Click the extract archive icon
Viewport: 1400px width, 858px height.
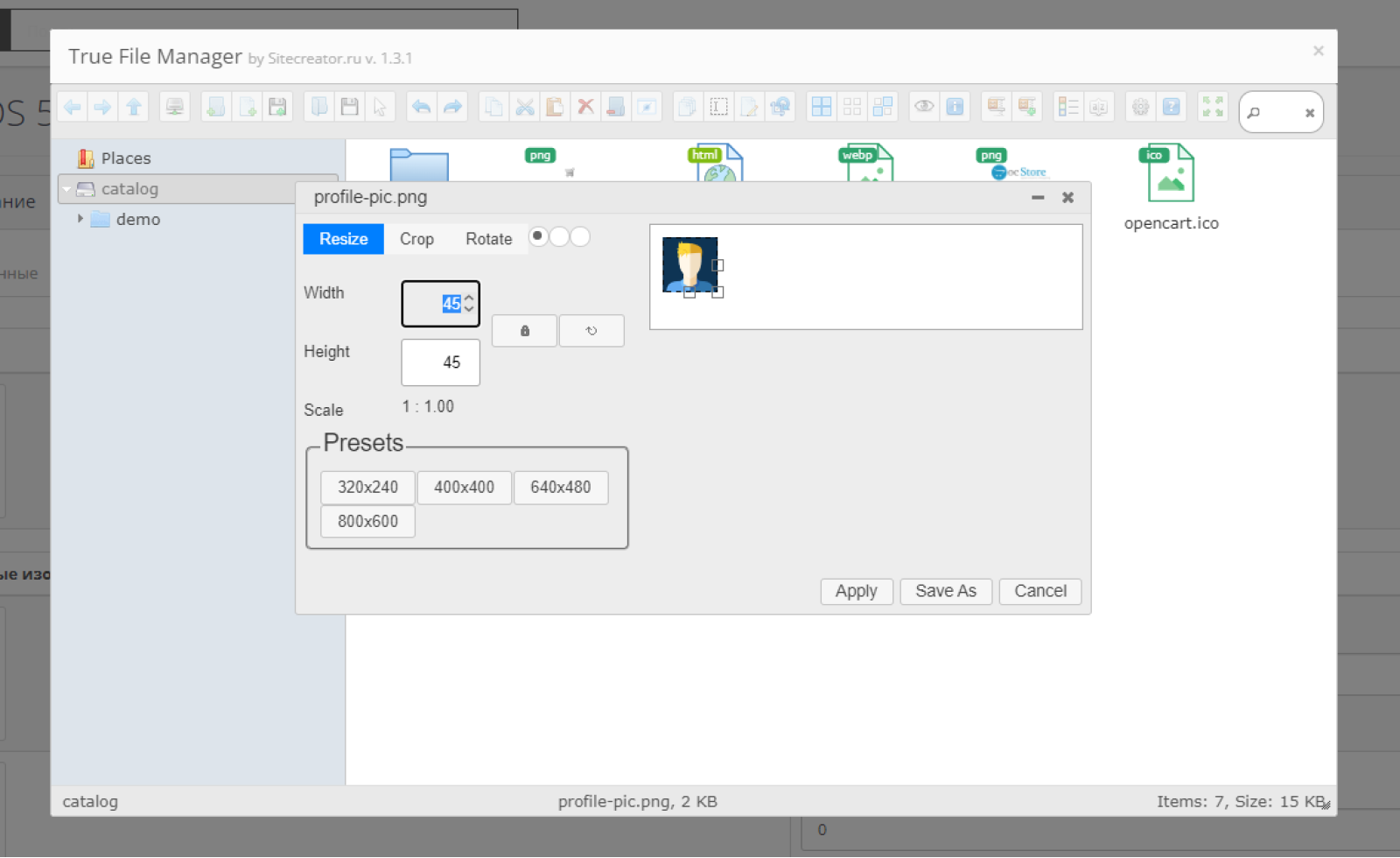(996, 107)
